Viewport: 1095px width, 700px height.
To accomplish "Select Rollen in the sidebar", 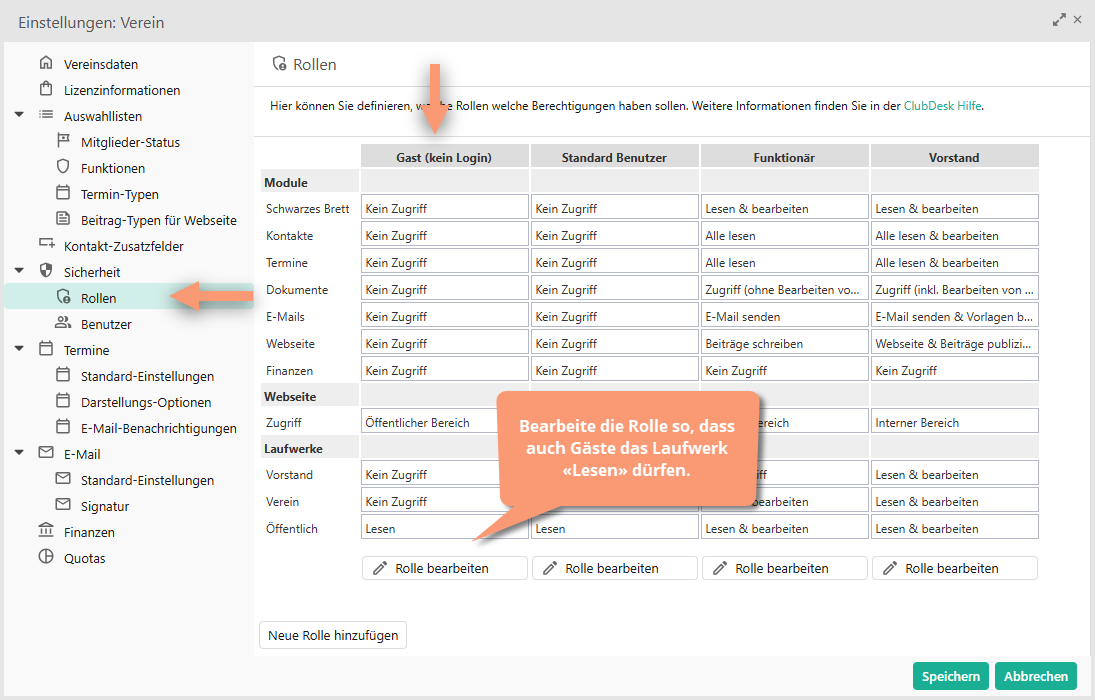I will click(128, 298).
